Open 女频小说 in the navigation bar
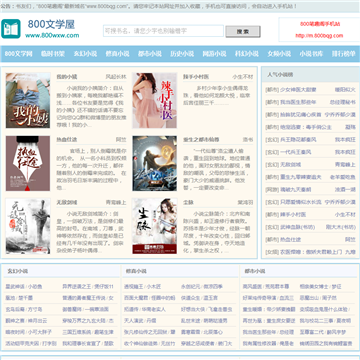Screen dimensions: 360x360 (x=279, y=54)
